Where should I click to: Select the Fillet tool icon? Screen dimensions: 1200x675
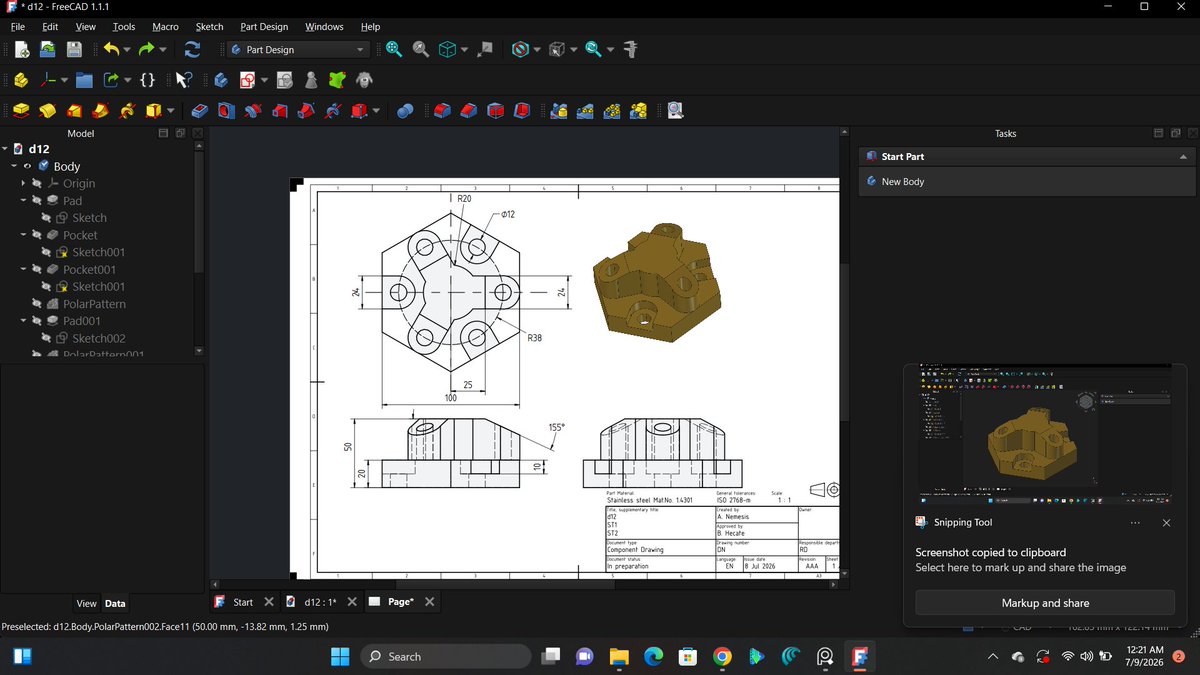coord(442,111)
